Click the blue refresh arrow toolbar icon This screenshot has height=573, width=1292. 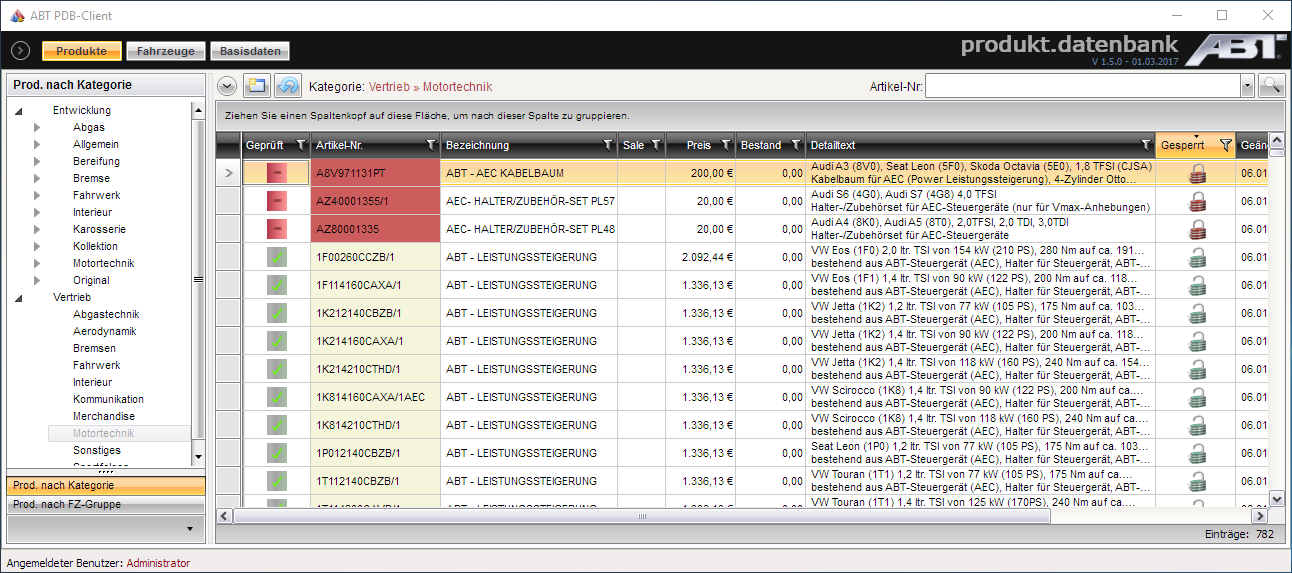click(x=287, y=87)
